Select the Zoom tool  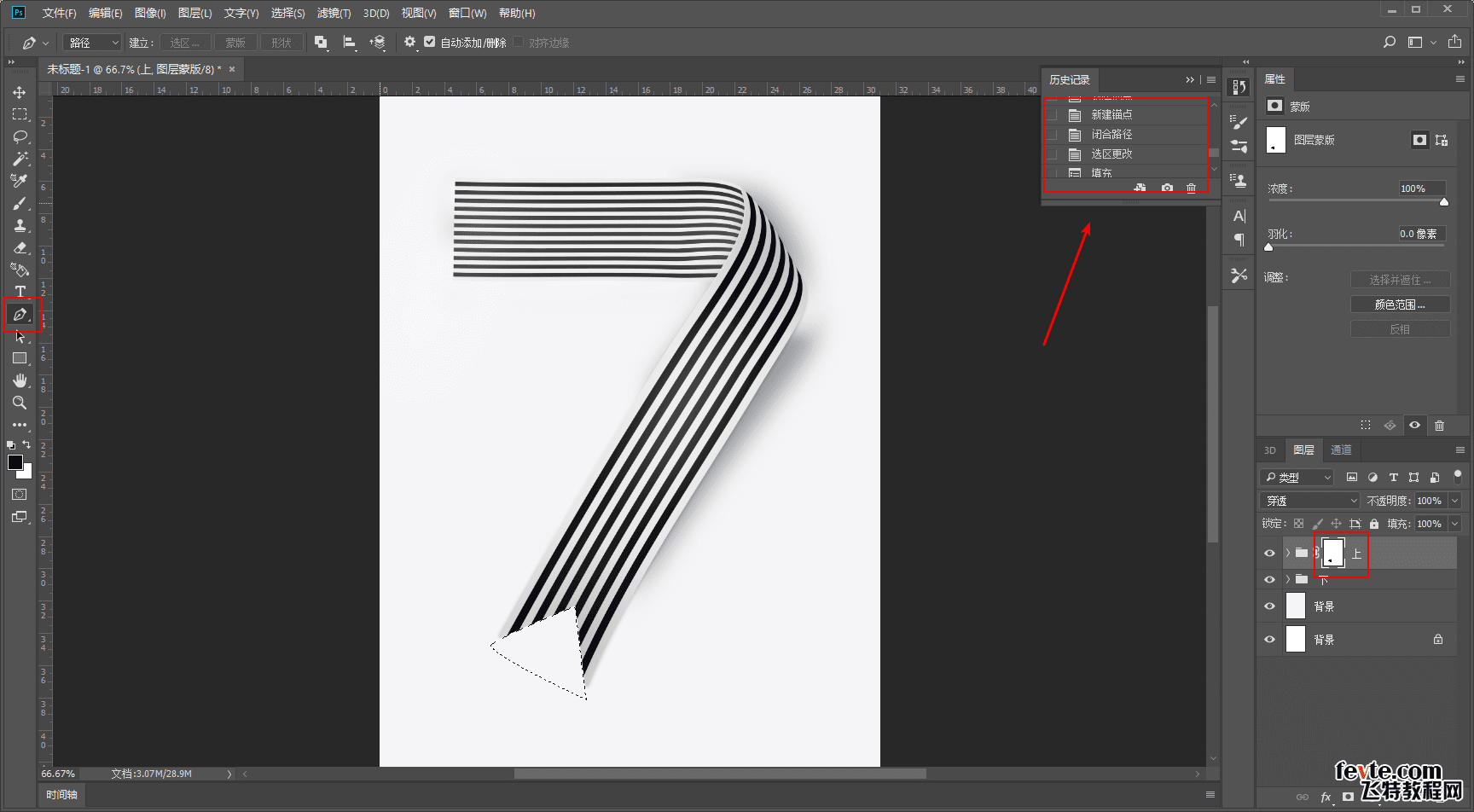coord(20,403)
